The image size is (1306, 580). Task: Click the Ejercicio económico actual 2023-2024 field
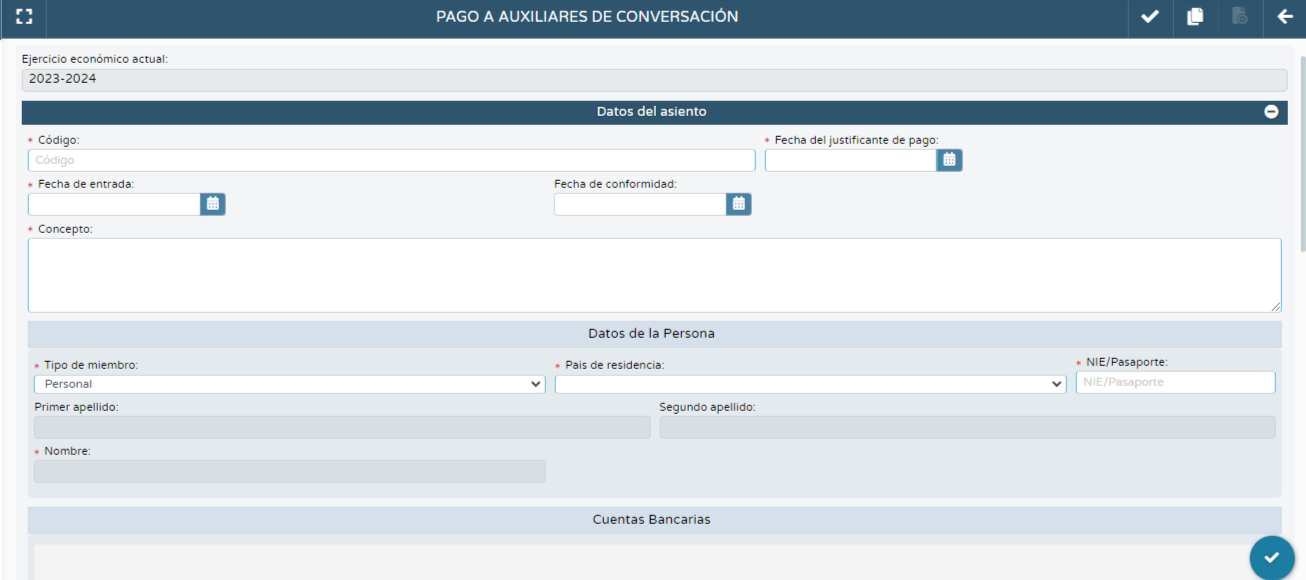(655, 79)
